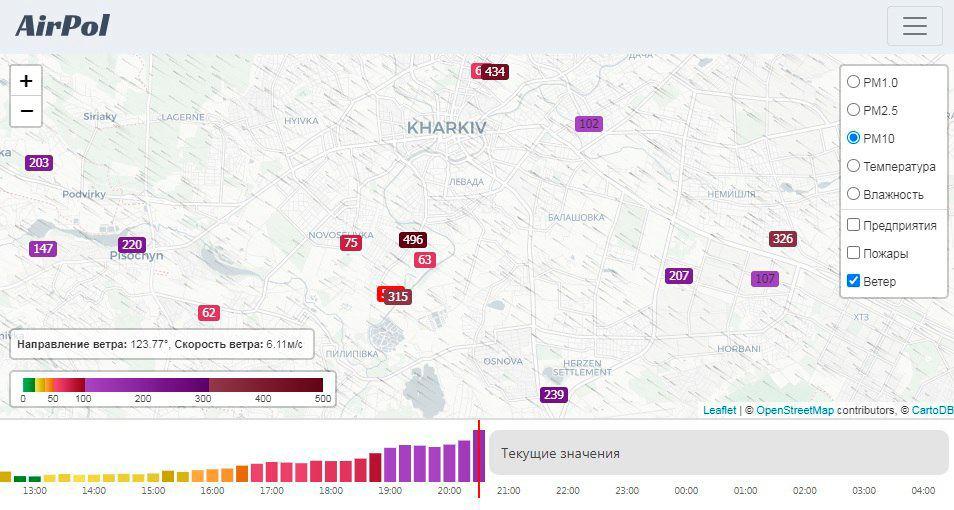Click the map zoom in plus button
954x510 pixels.
(26, 81)
